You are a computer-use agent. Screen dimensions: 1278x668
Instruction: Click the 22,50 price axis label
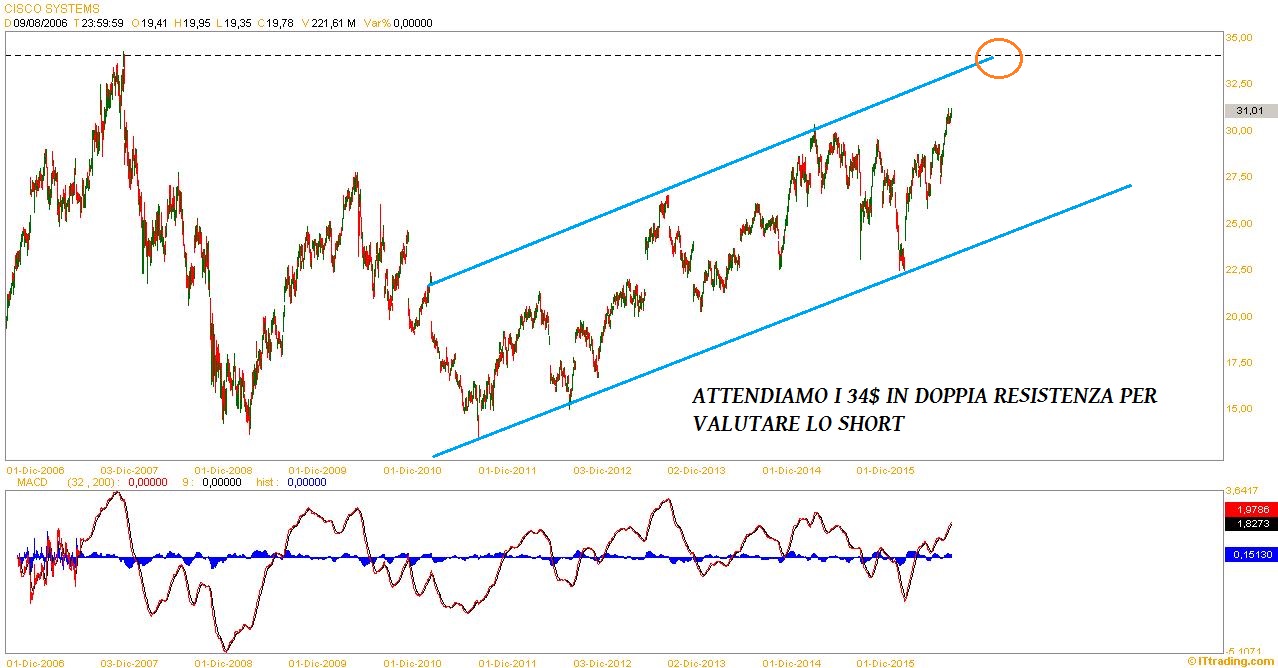(x=1239, y=270)
